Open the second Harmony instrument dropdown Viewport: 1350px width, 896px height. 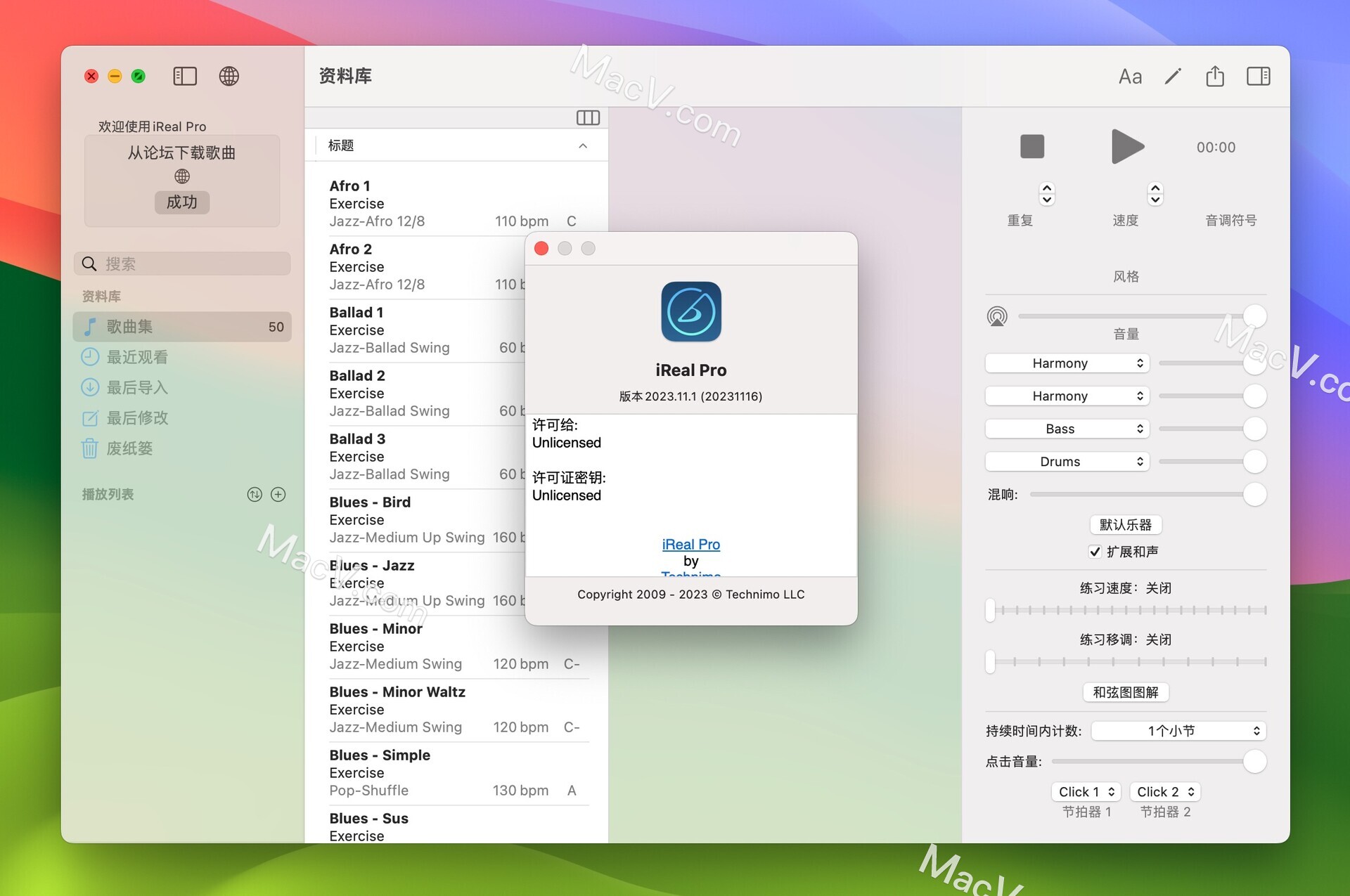(x=1067, y=396)
